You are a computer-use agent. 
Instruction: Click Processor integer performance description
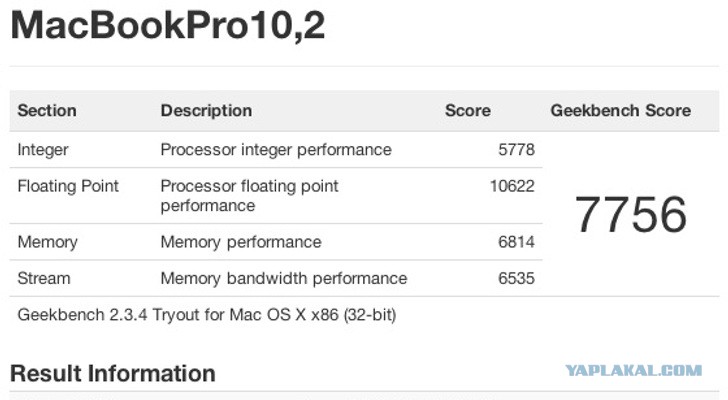click(x=276, y=150)
